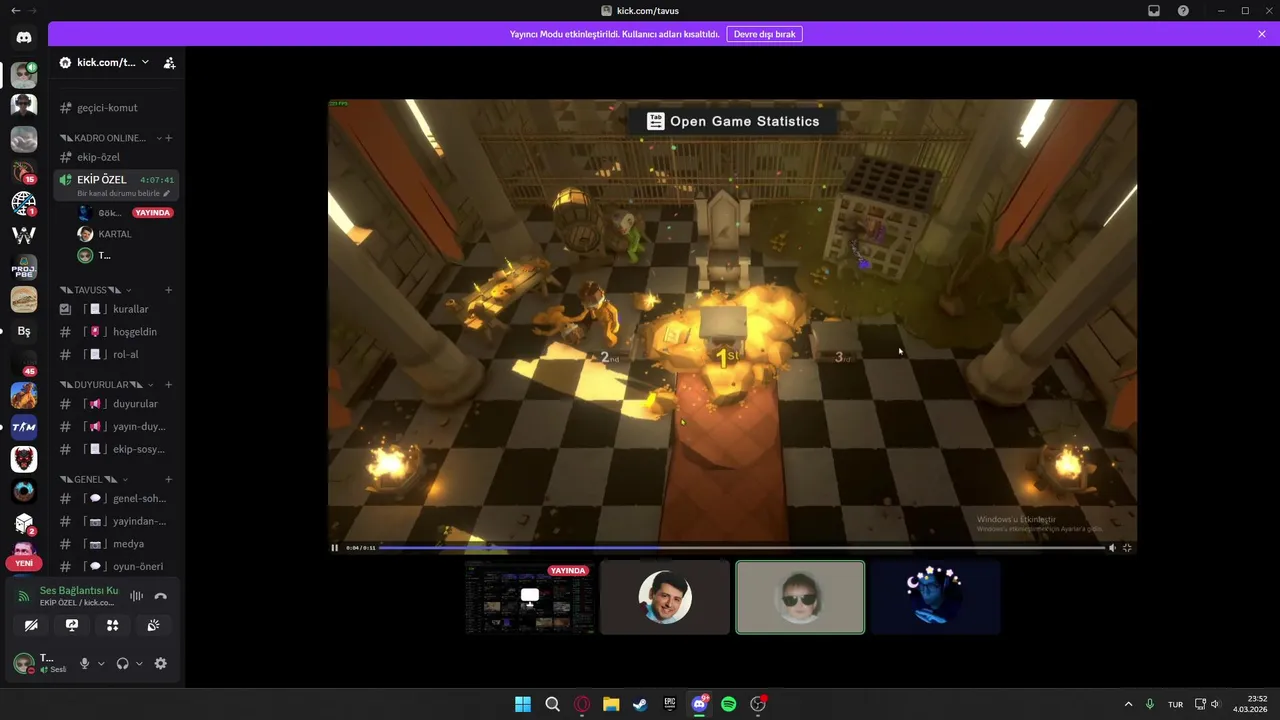1280x720 pixels.
Task: Open the screen share options icon
Action: (71, 625)
